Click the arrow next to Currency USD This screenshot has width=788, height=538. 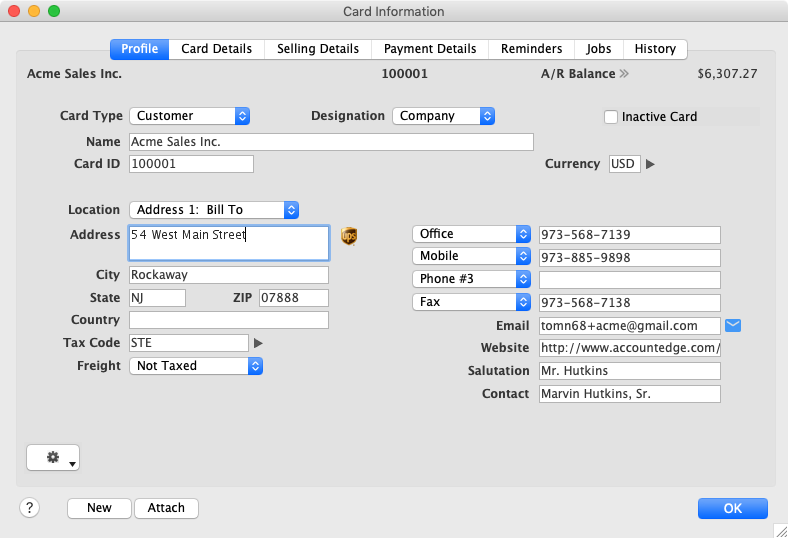(x=650, y=165)
